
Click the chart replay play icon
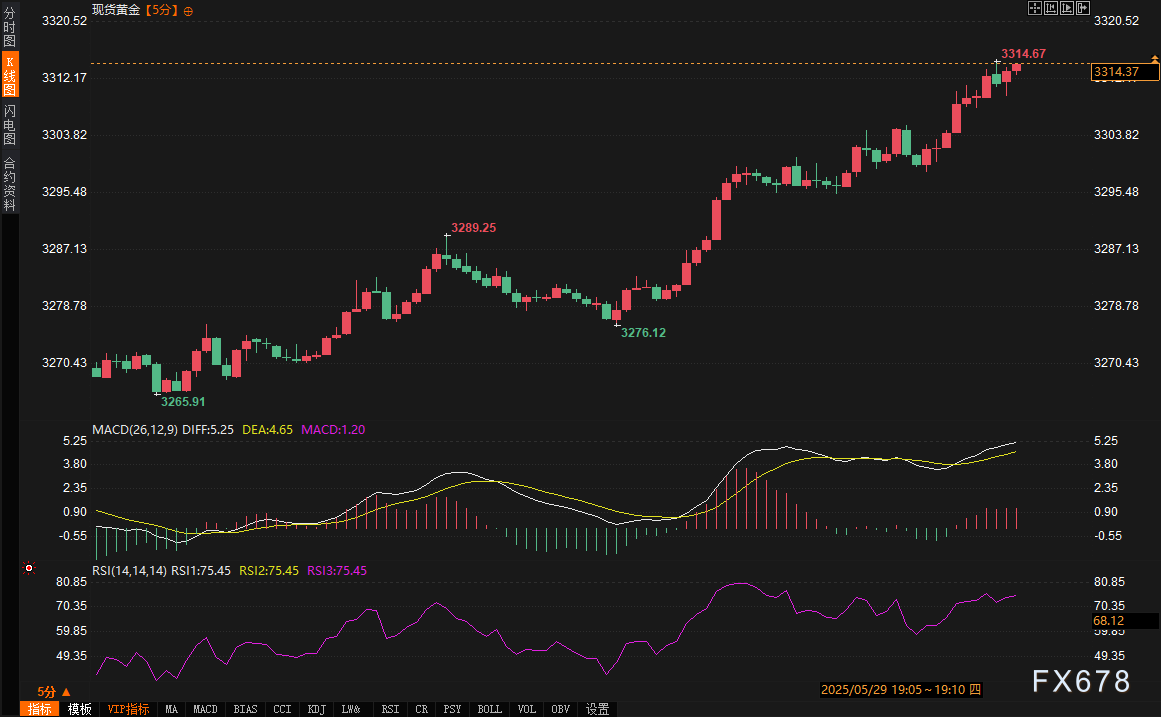click(x=1065, y=8)
